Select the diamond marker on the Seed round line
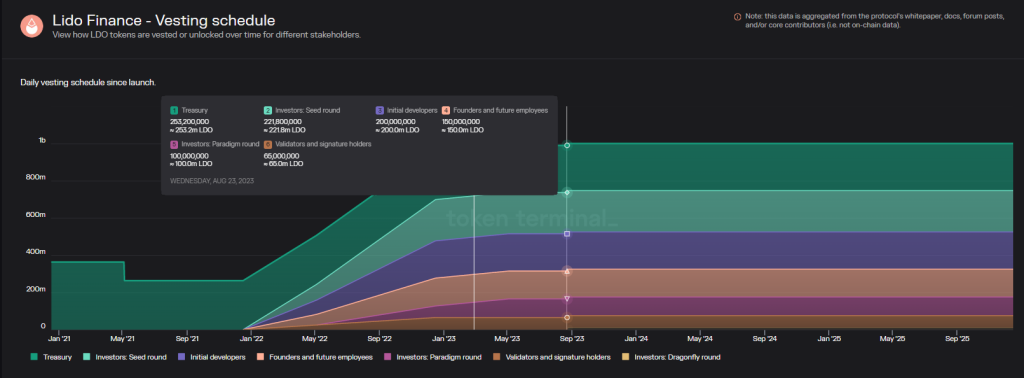This screenshot has width=1024, height=378. coord(567,193)
